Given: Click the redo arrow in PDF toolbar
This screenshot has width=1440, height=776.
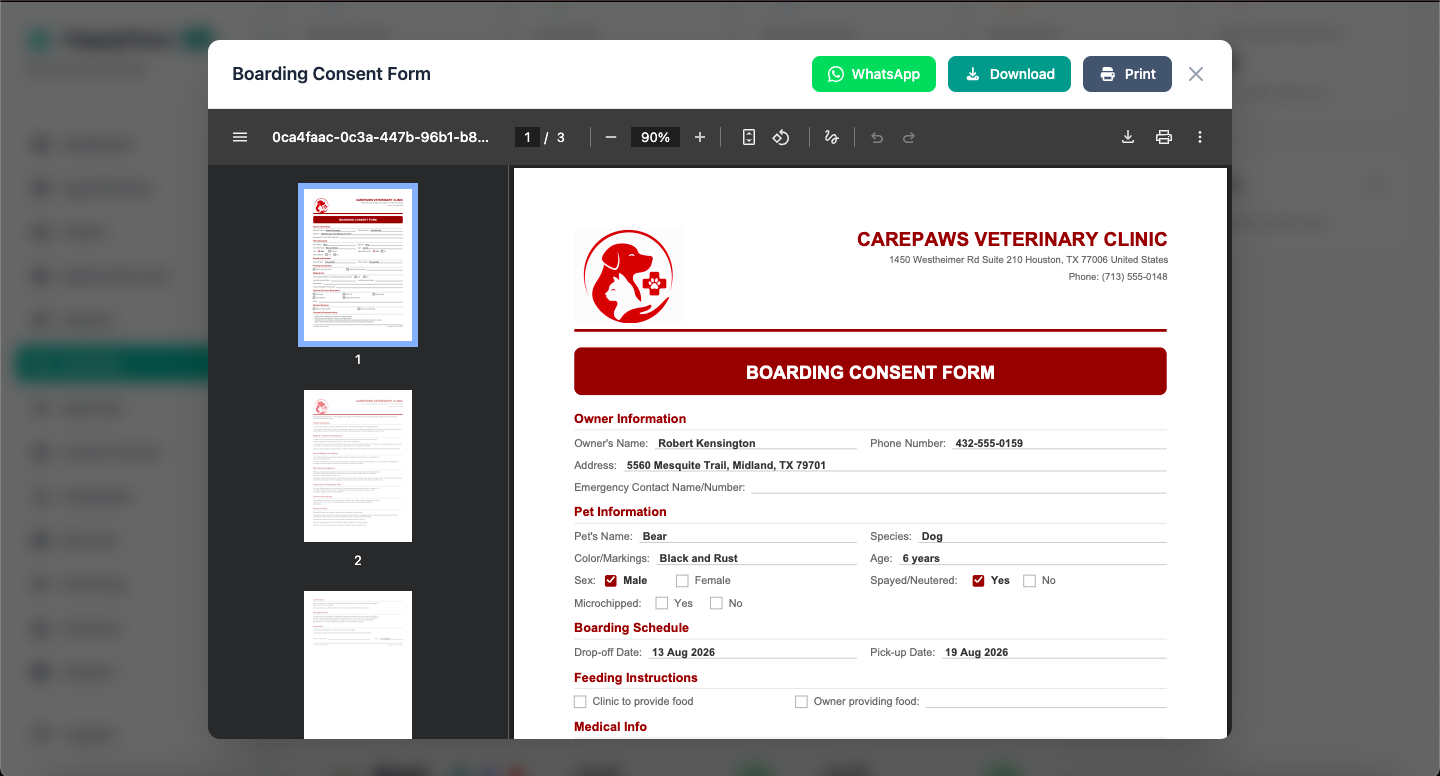Looking at the screenshot, I should 909,137.
